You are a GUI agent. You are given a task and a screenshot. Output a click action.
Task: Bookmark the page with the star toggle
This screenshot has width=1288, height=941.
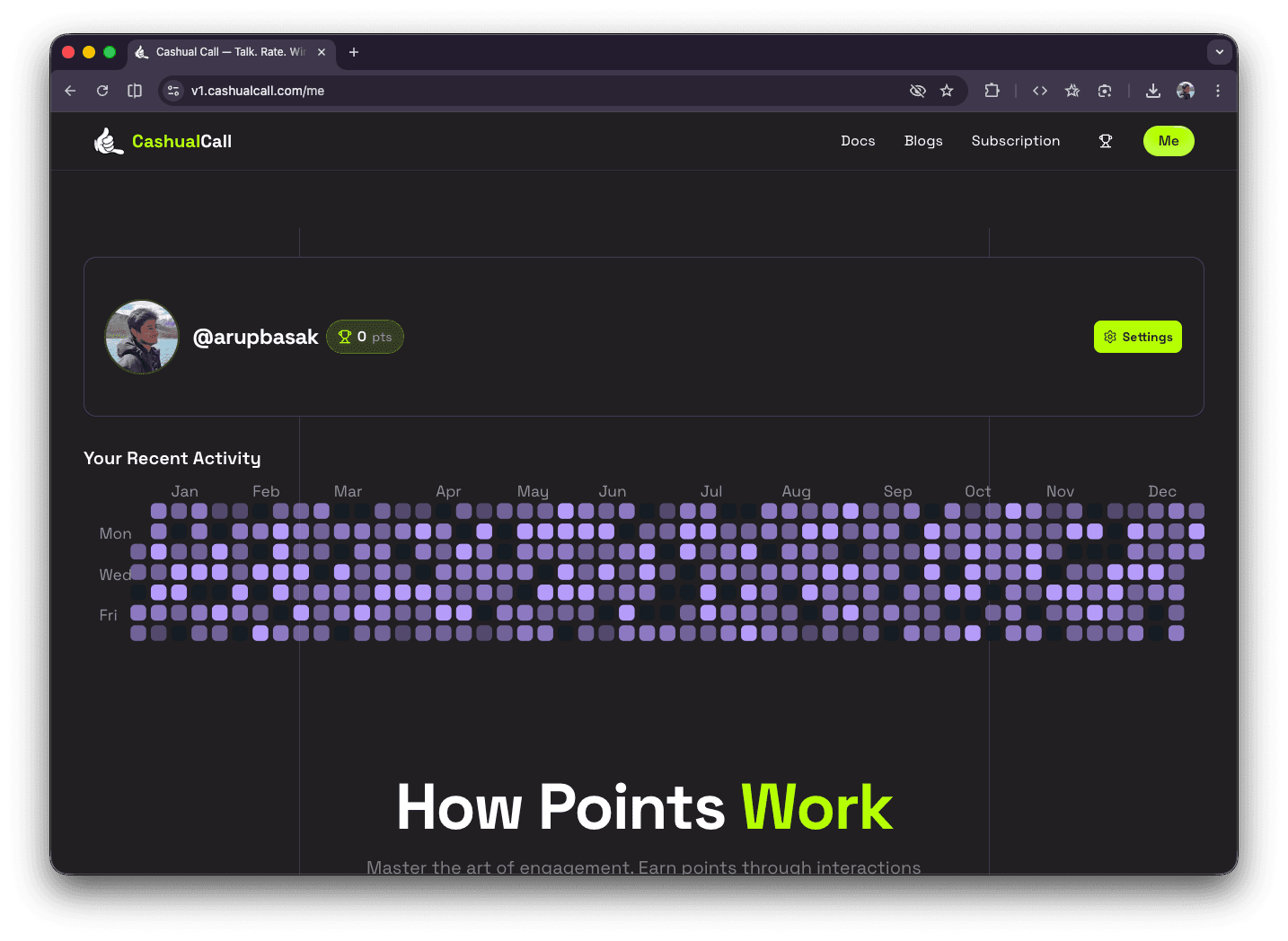(x=947, y=91)
